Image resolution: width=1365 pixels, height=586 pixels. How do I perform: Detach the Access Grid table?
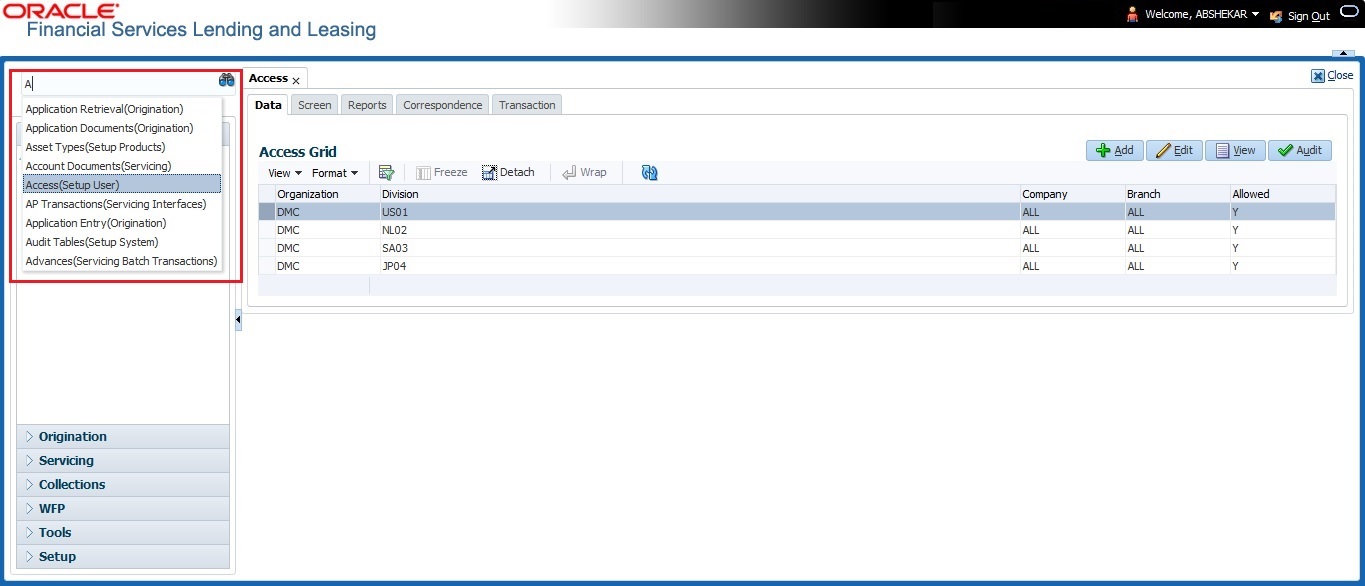pyautogui.click(x=508, y=173)
